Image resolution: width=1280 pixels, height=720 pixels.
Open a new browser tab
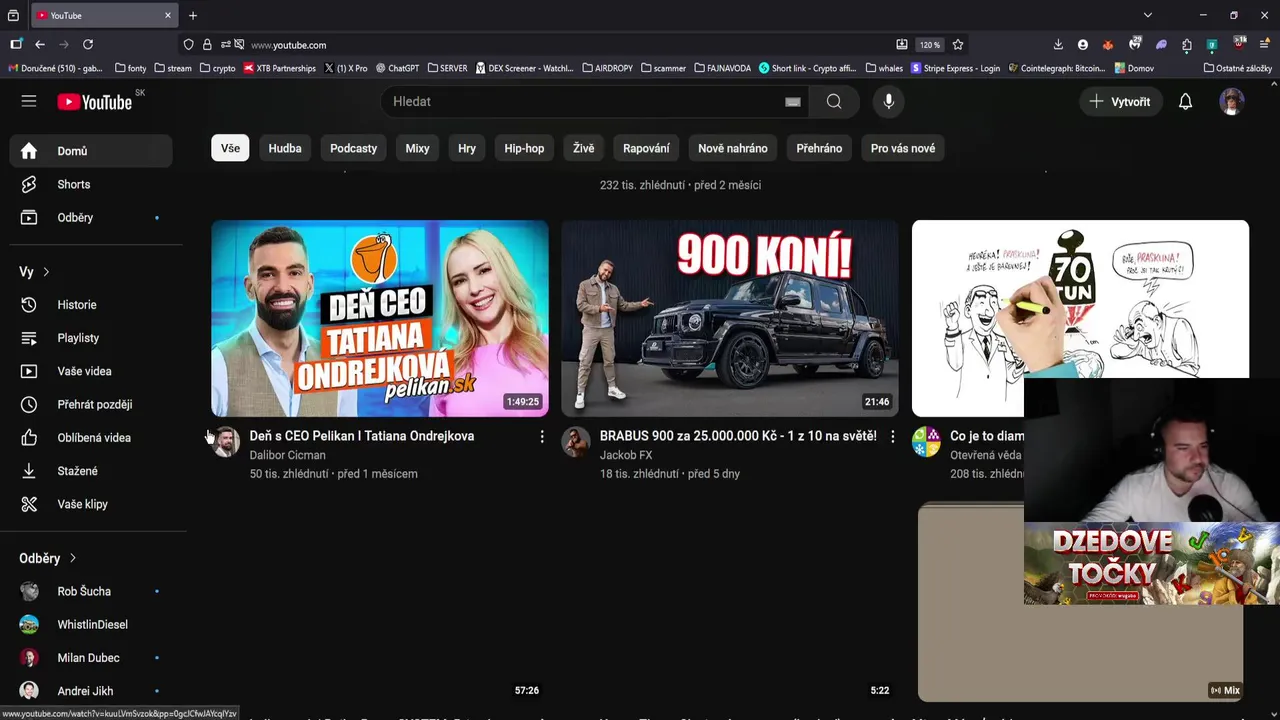click(193, 15)
